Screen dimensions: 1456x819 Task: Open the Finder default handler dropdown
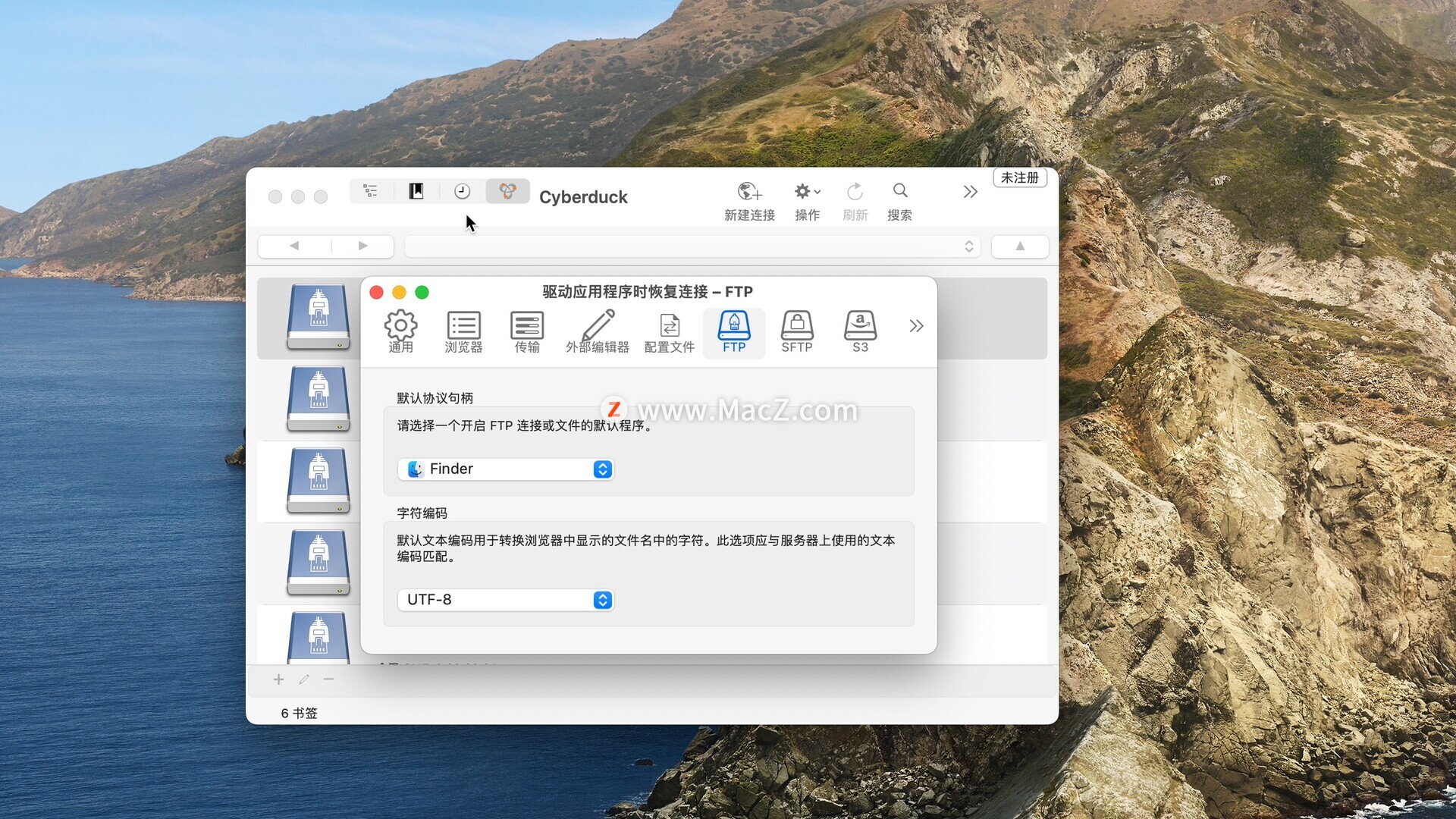[x=506, y=469]
